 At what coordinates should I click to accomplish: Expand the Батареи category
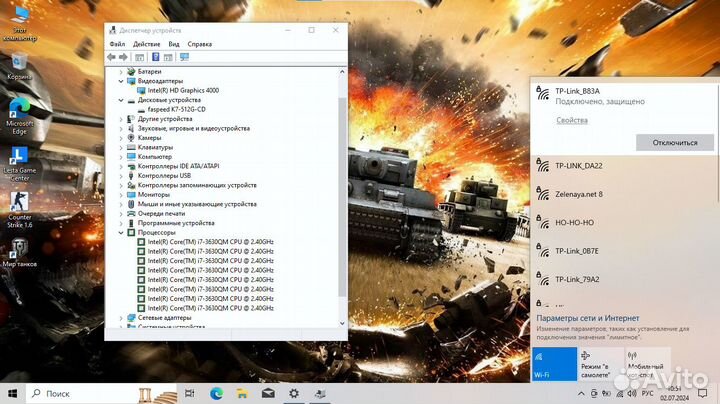pos(121,72)
